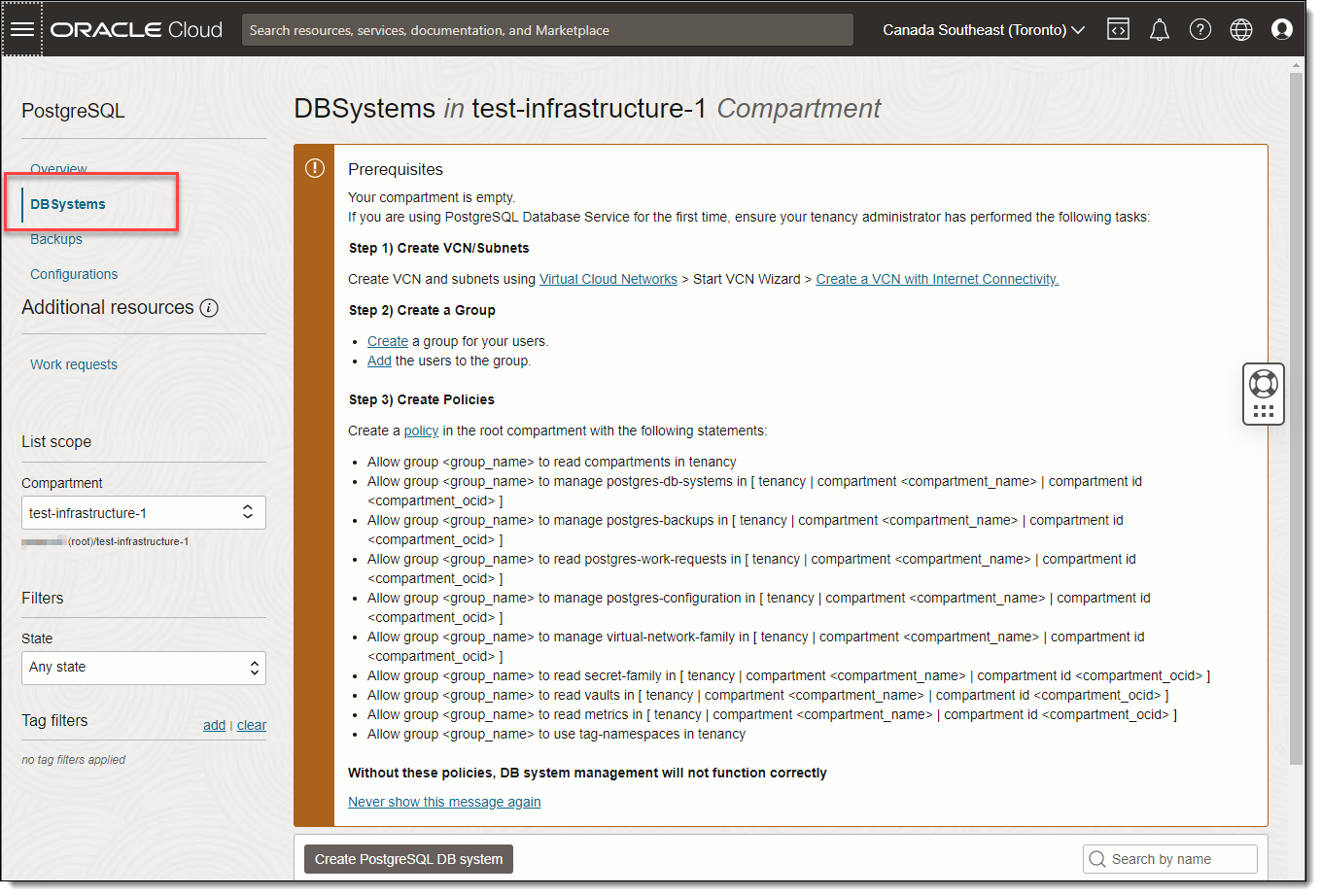Click the Step 3) Create Policies heading
The image size is (1321, 896).
[422, 399]
